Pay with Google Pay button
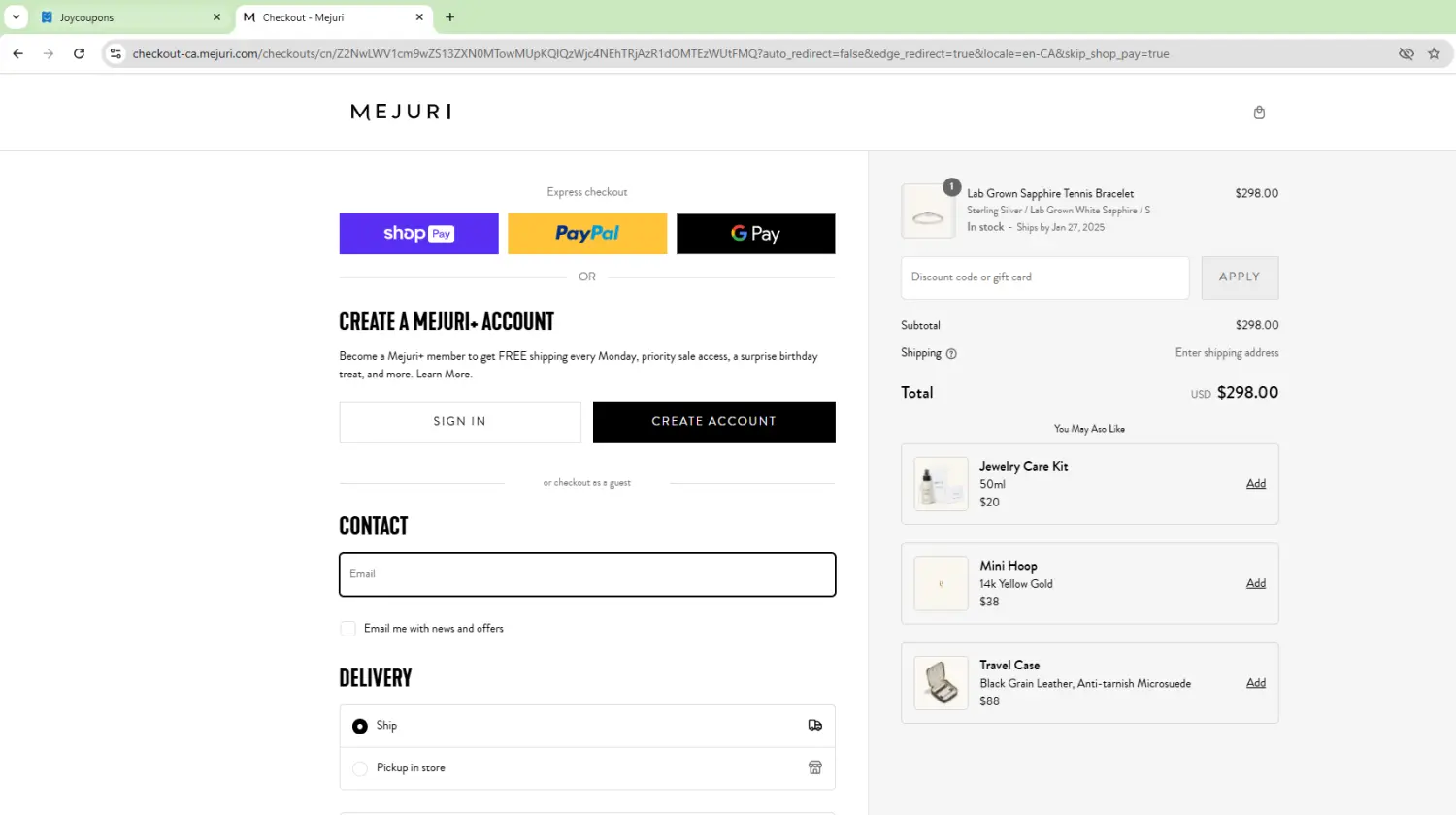1456x815 pixels. click(x=755, y=234)
